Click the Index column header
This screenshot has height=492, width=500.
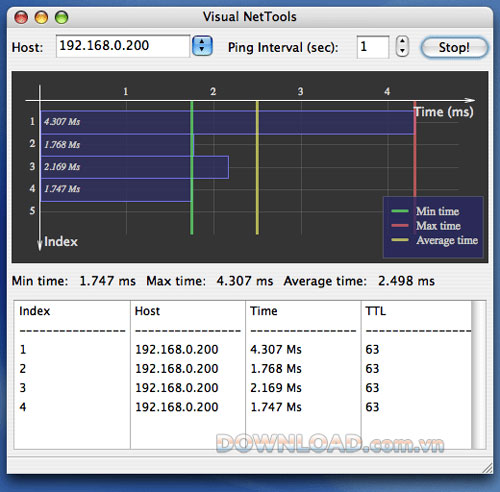[35, 311]
